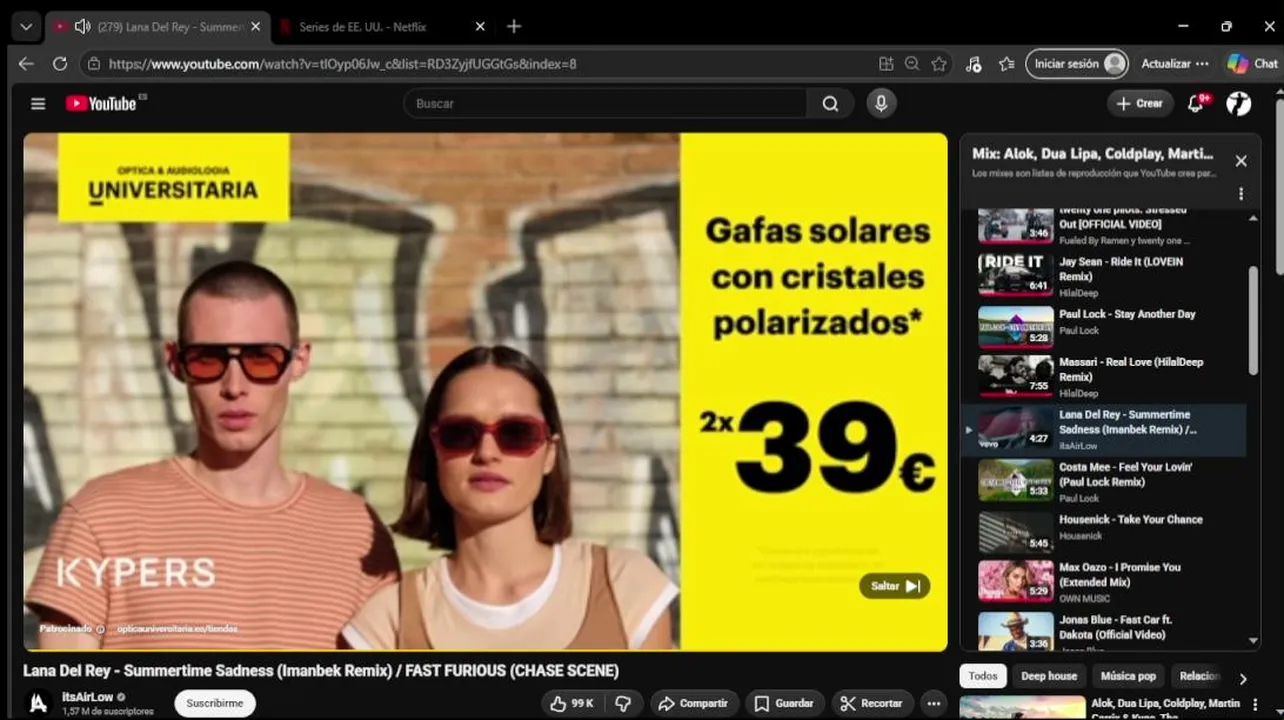
Task: Open more video actions ellipsis
Action: (933, 703)
